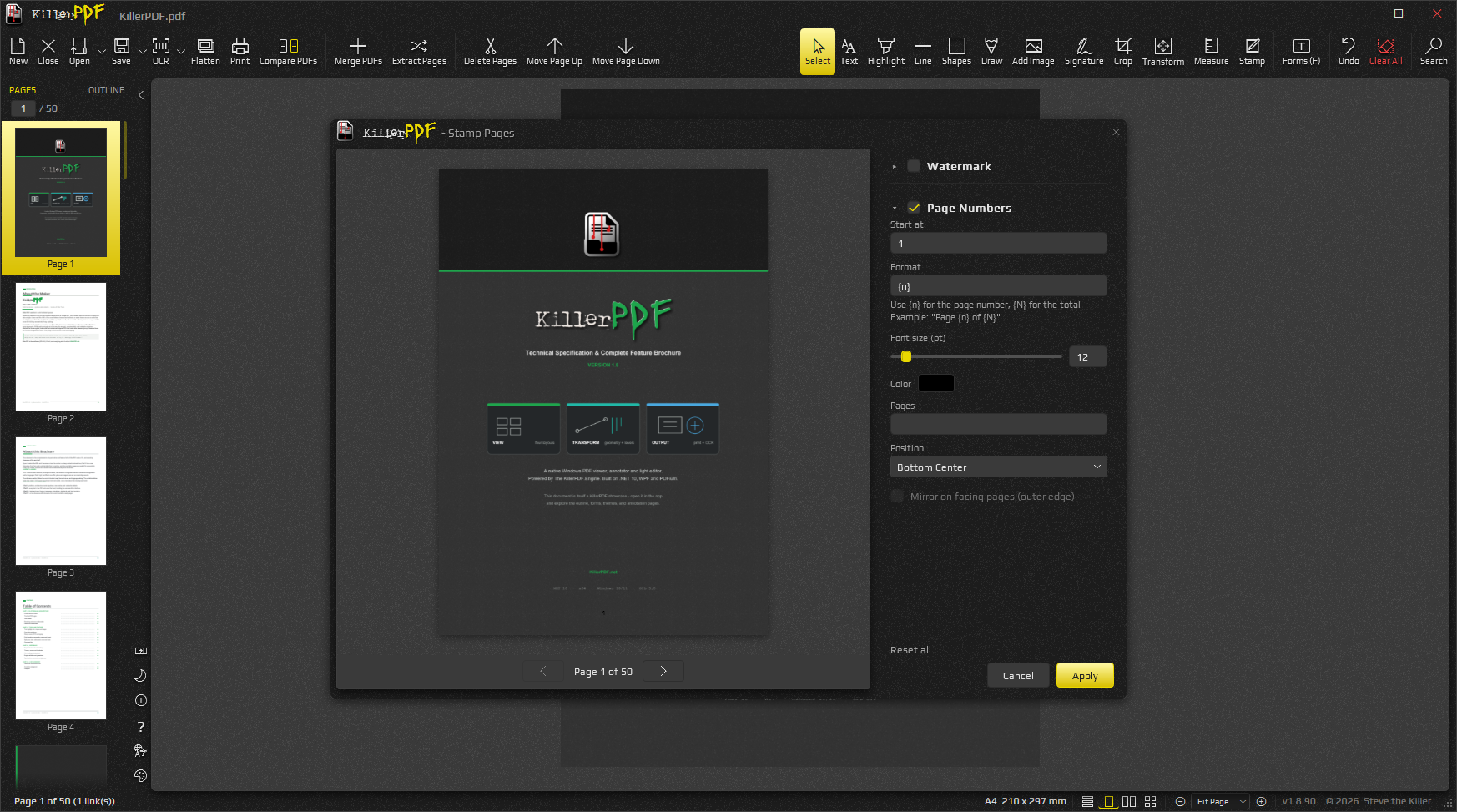Close the Stamp Pages dialog
1457x812 pixels.
(x=1116, y=132)
